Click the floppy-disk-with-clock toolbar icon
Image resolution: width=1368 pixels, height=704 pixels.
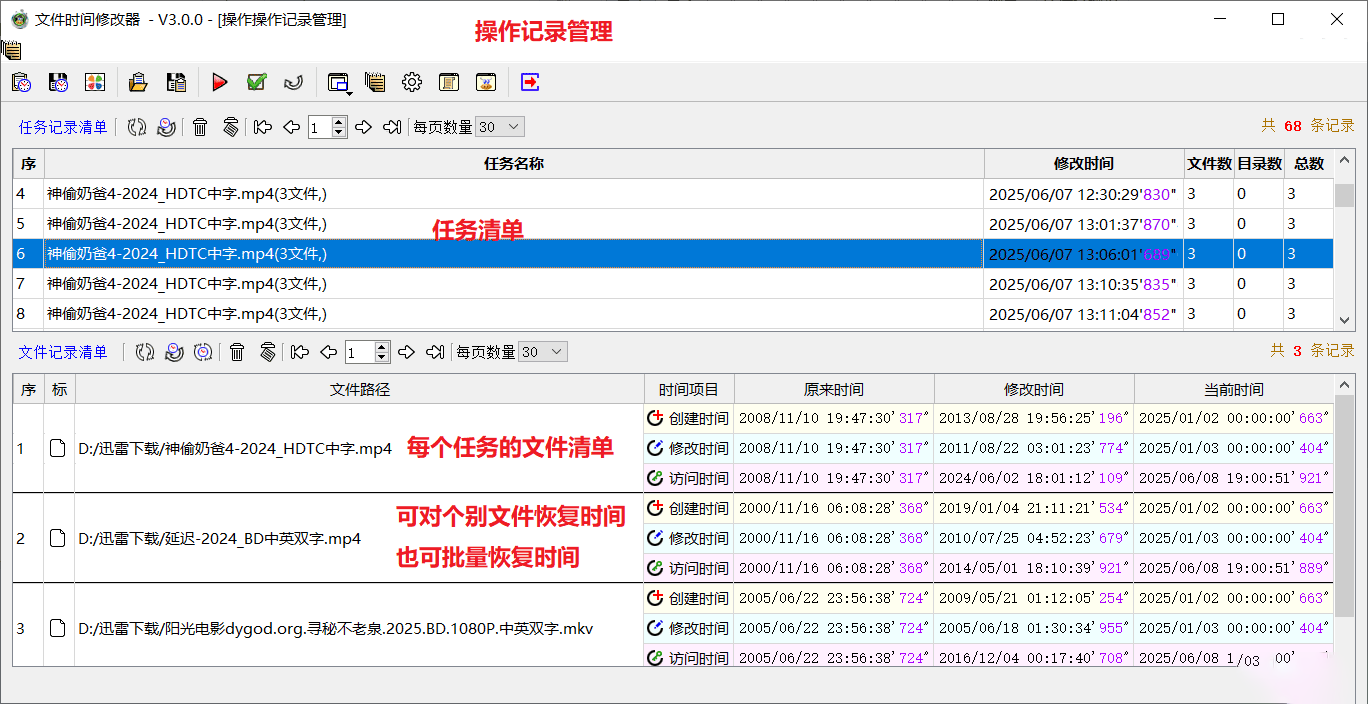[58, 82]
